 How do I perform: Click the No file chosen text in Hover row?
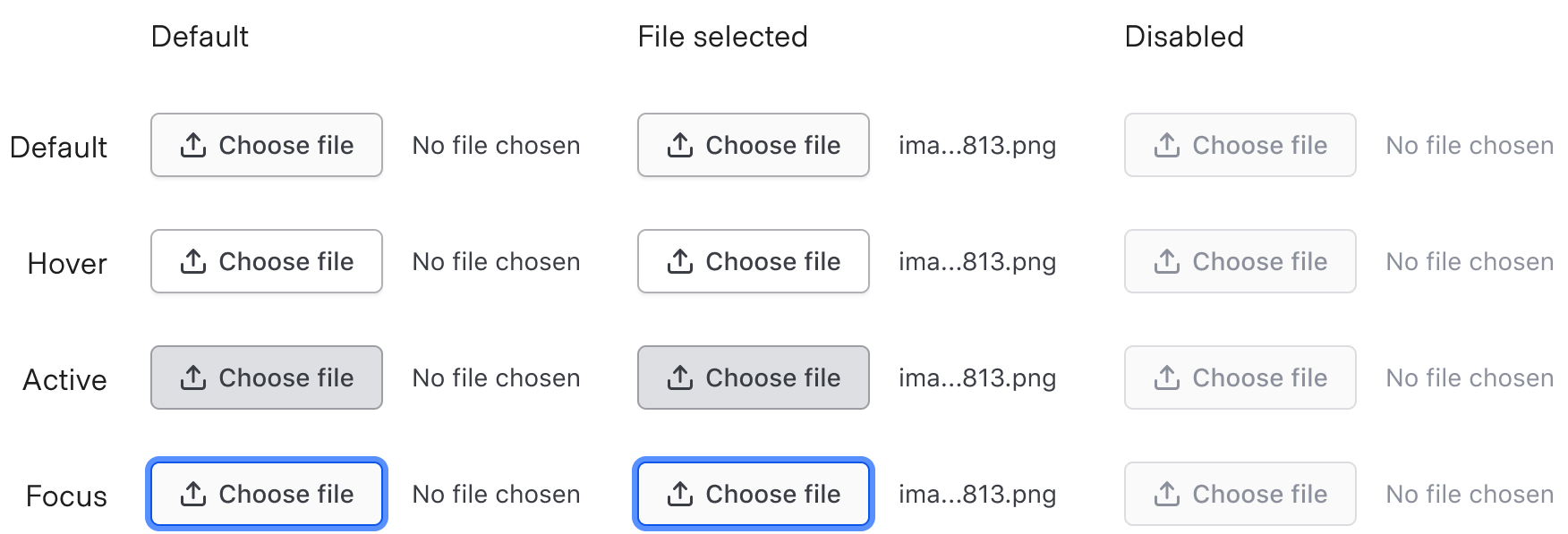pyautogui.click(x=496, y=261)
